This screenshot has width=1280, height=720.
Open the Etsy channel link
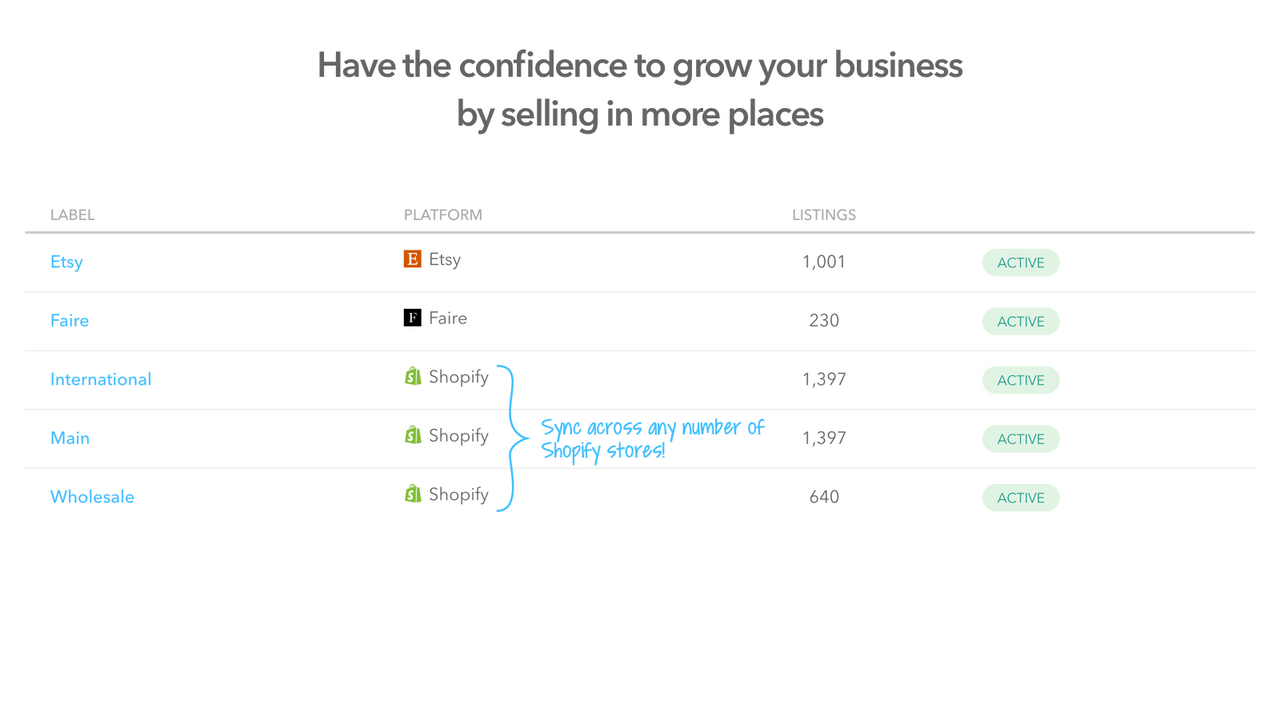tap(66, 261)
